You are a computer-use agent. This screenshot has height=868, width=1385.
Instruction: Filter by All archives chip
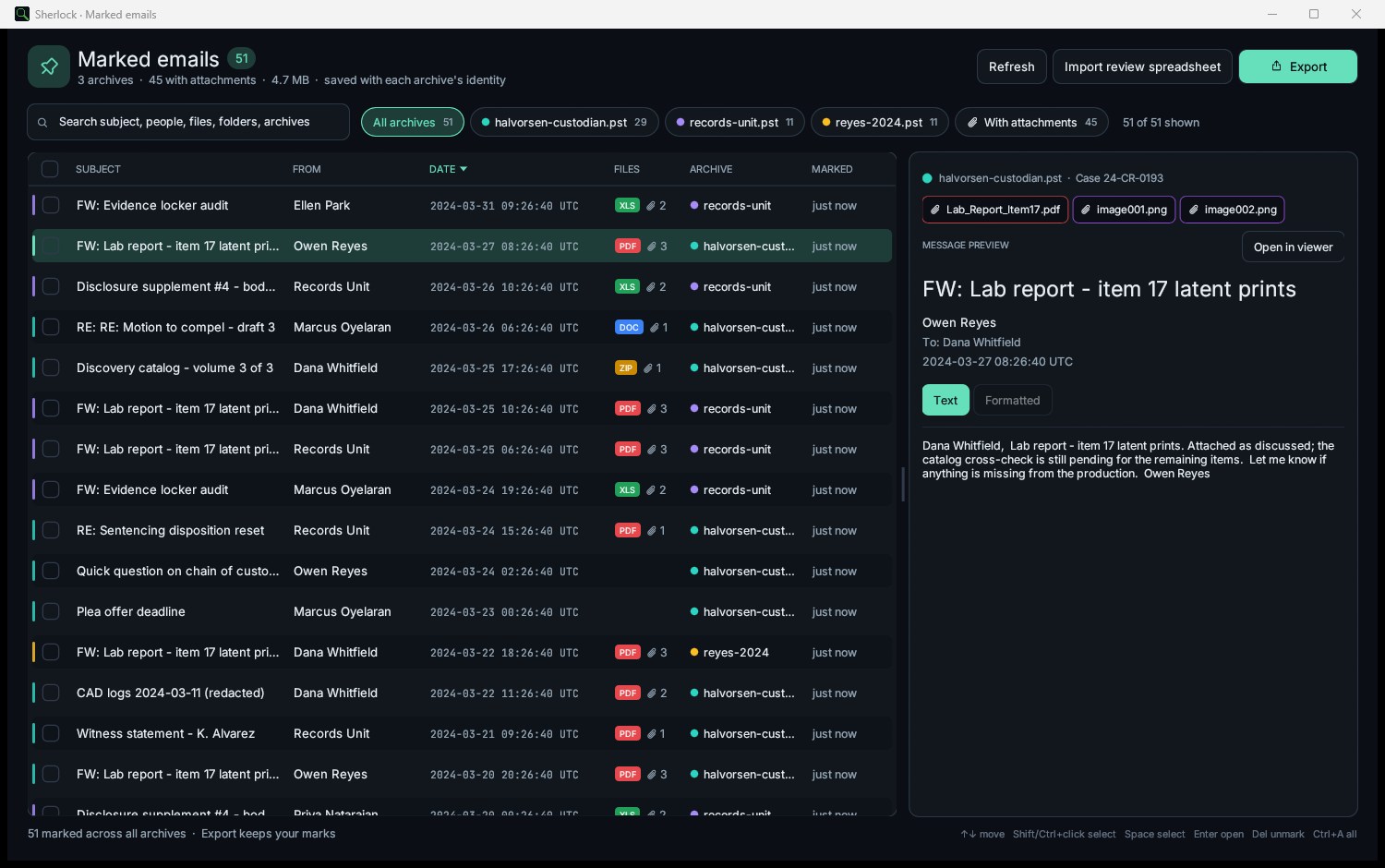(413, 122)
